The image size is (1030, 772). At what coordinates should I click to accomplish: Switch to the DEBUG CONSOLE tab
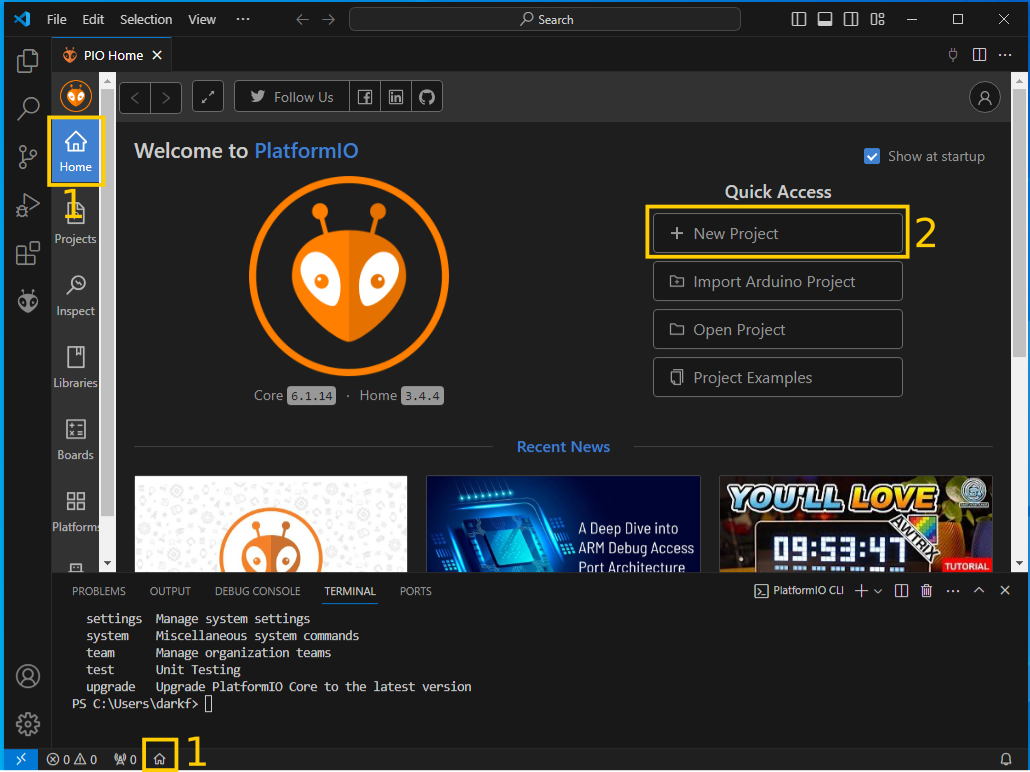[x=258, y=591]
